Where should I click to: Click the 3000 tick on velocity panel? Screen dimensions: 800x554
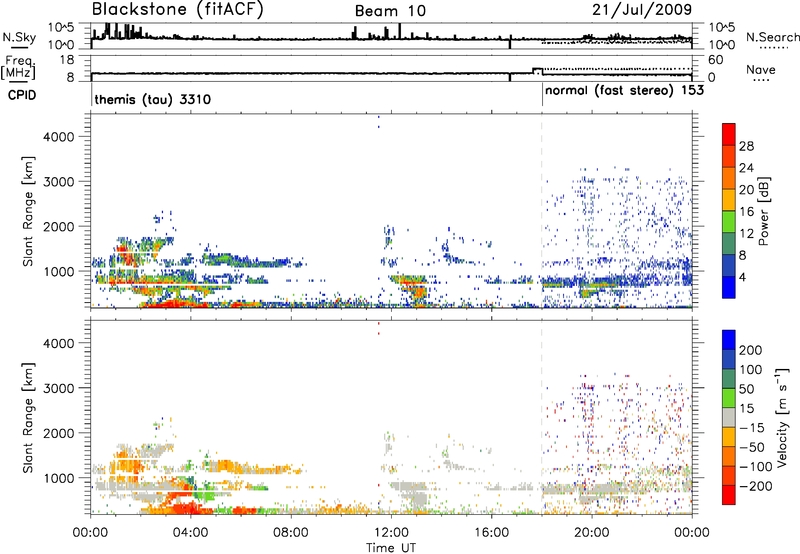coord(58,388)
